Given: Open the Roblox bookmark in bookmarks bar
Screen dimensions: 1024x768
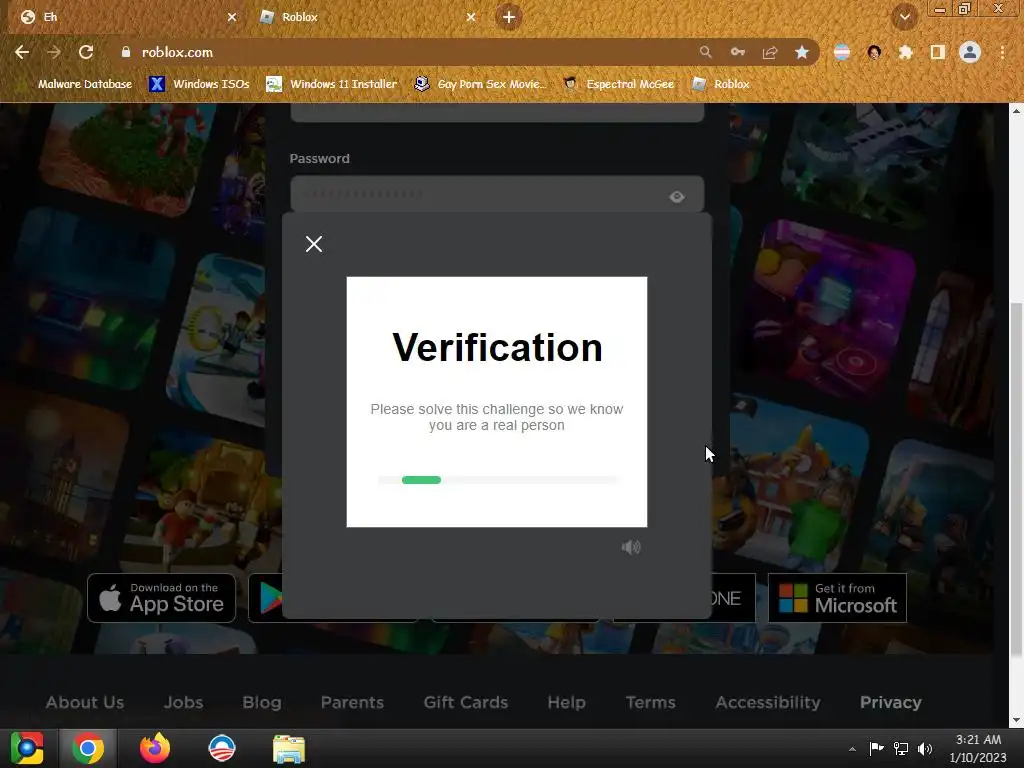Looking at the screenshot, I should (720, 84).
